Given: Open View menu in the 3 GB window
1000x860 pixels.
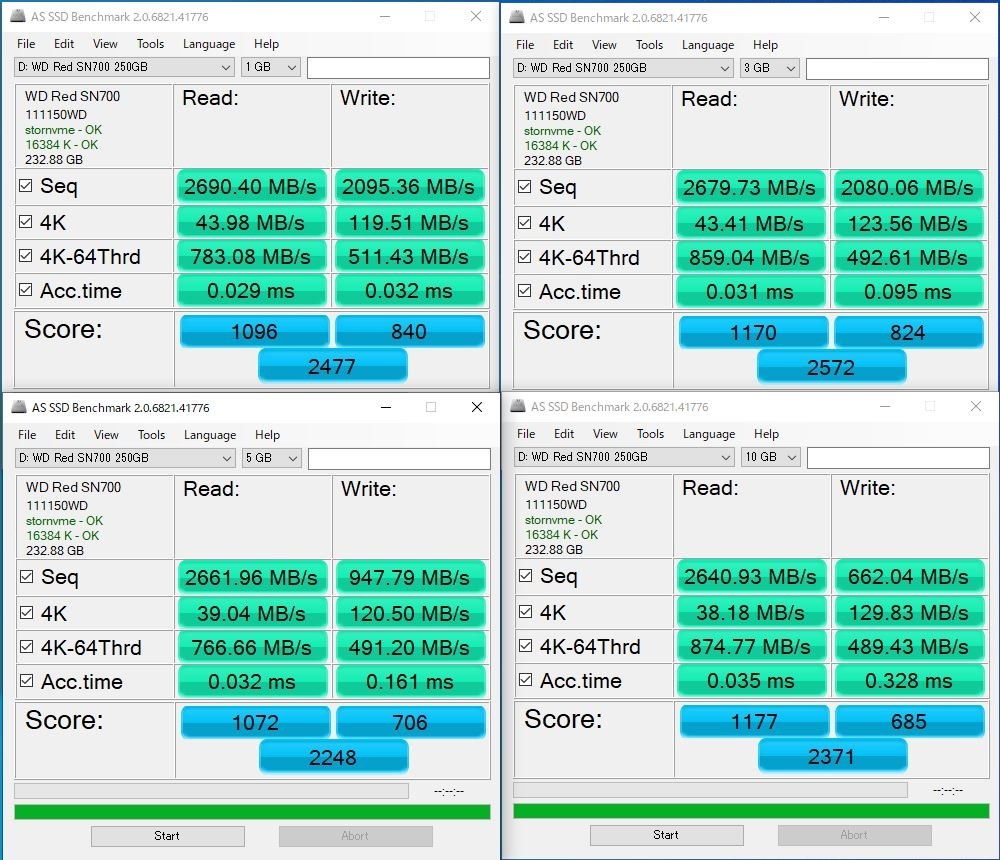Looking at the screenshot, I should (x=604, y=45).
